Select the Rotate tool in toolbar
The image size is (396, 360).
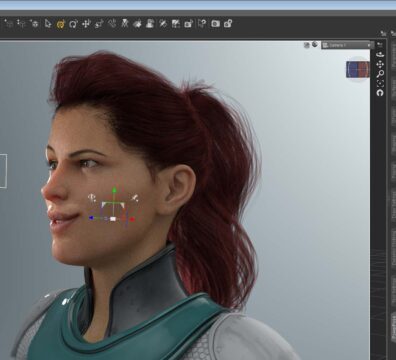[73, 24]
